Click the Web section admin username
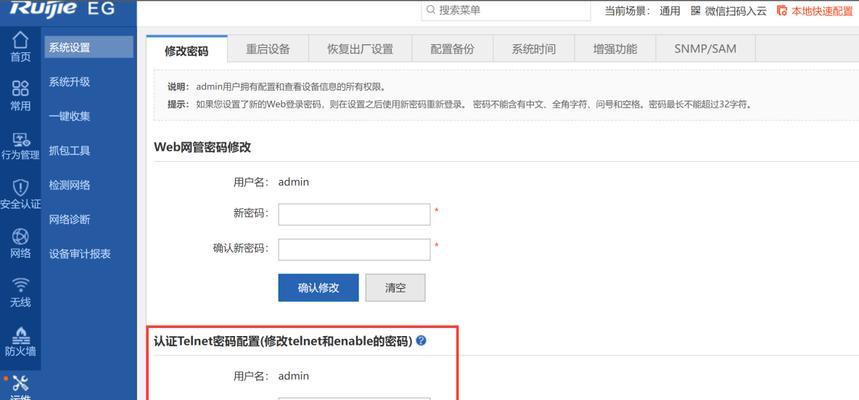Viewport: 859px width, 400px height. [294, 182]
